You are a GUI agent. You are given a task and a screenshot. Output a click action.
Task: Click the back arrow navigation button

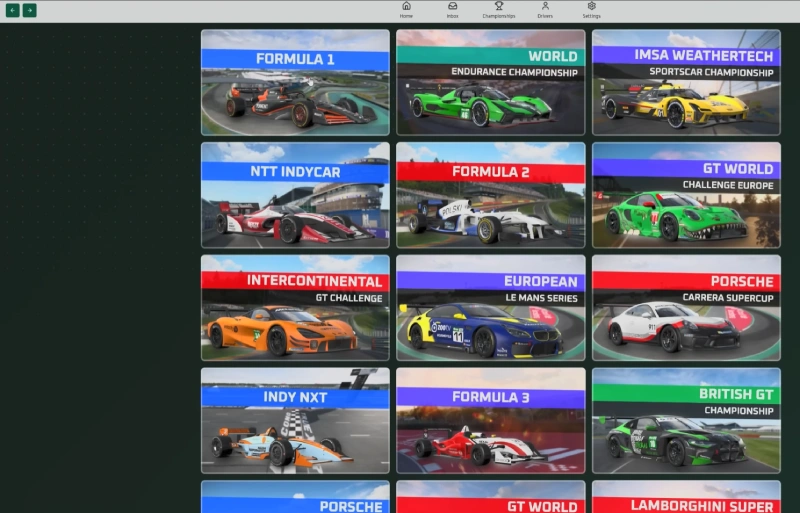13,10
